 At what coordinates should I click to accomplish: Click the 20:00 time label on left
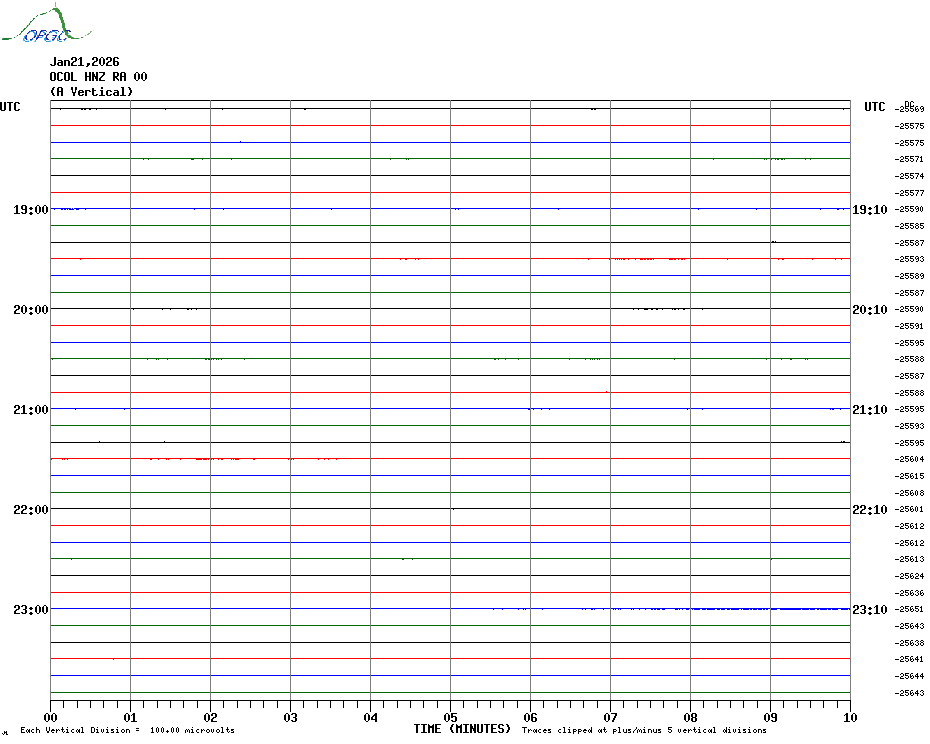click(30, 310)
